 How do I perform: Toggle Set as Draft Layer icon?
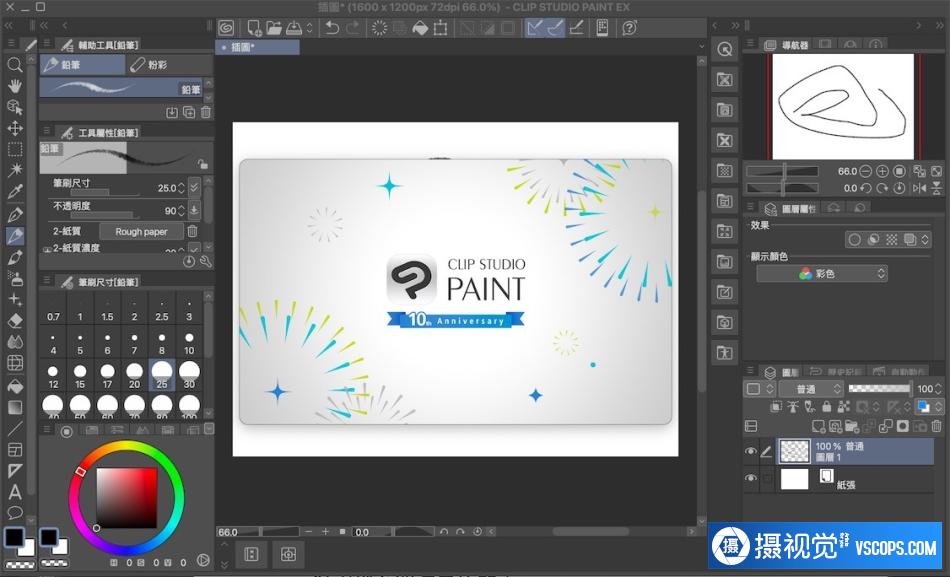(810, 407)
